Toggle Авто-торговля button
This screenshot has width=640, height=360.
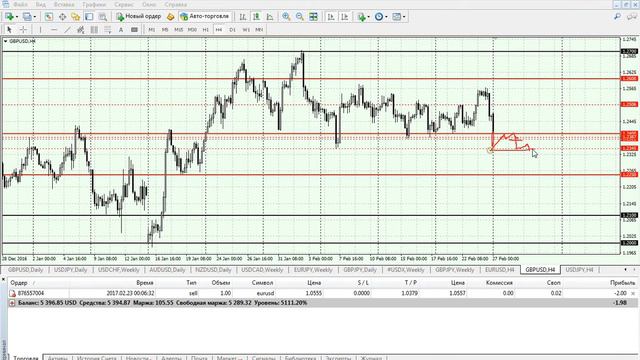tap(204, 17)
